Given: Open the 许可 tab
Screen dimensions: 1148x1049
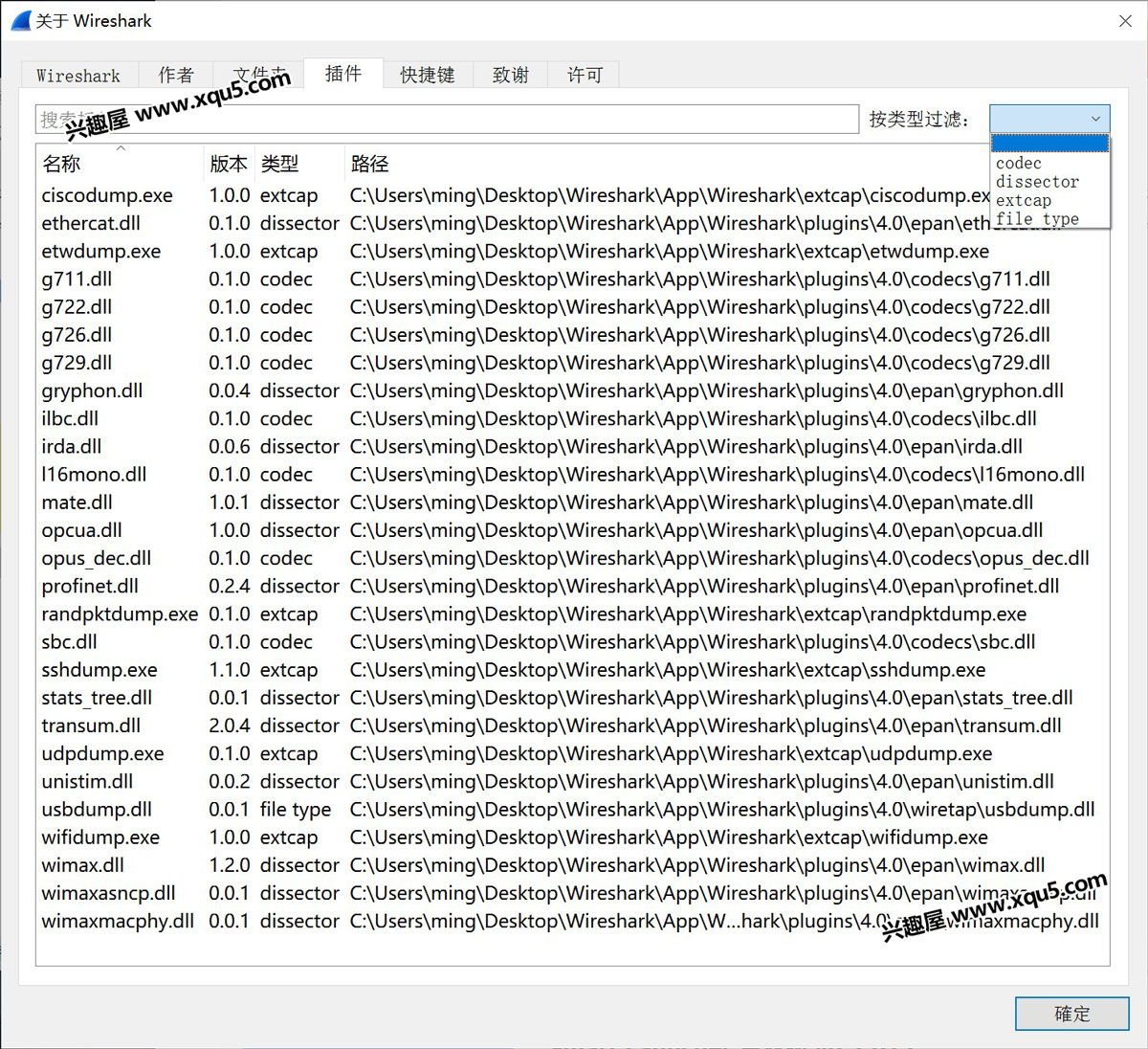Looking at the screenshot, I should [585, 75].
